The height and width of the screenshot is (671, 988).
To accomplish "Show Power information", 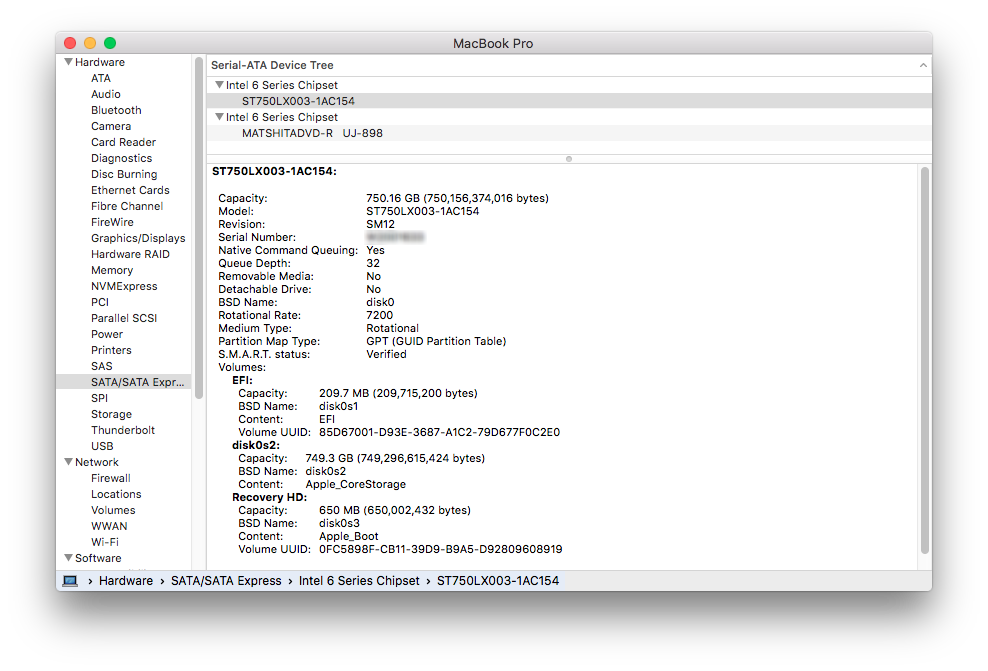I will pos(106,334).
